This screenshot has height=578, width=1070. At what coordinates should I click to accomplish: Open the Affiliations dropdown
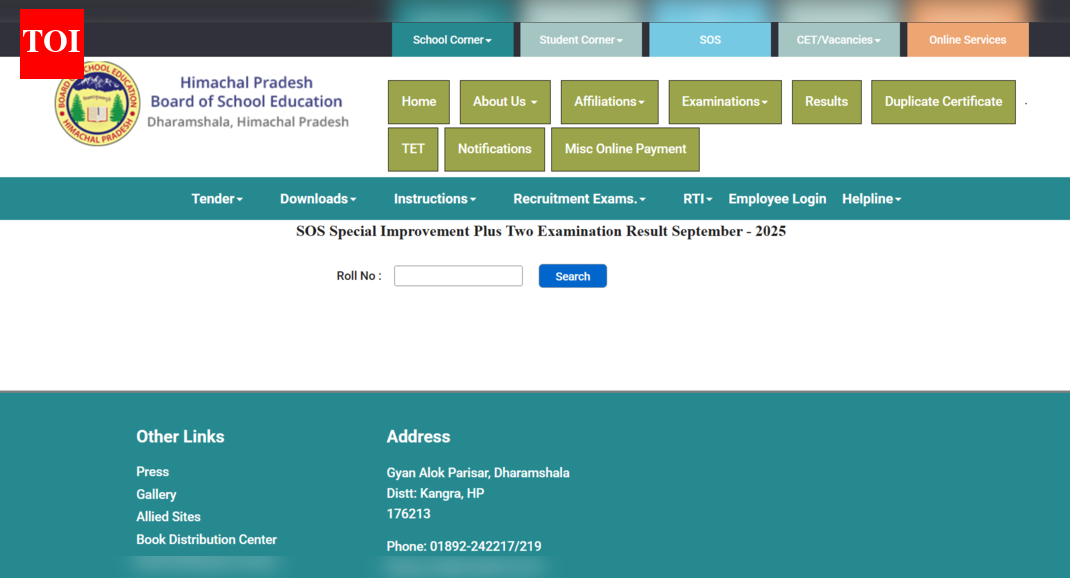pyautogui.click(x=609, y=101)
